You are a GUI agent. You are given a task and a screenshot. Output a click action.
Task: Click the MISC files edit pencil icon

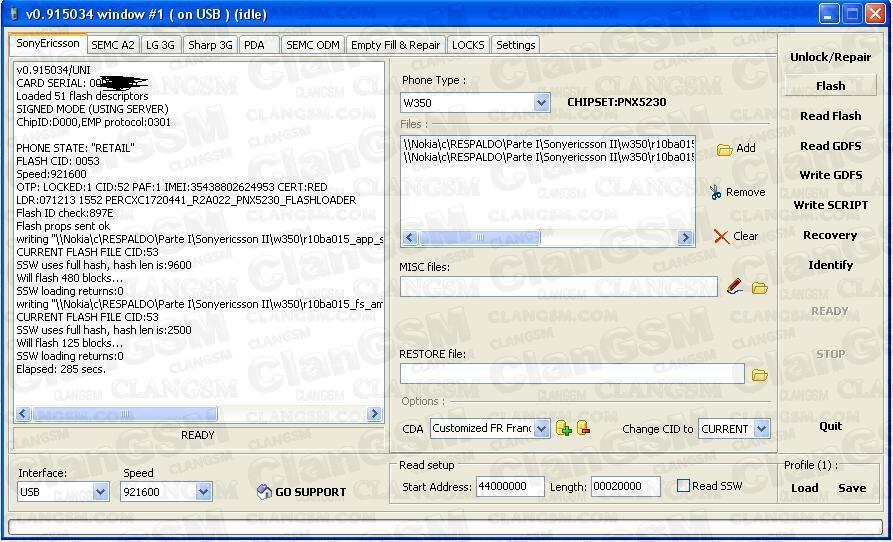pos(735,286)
